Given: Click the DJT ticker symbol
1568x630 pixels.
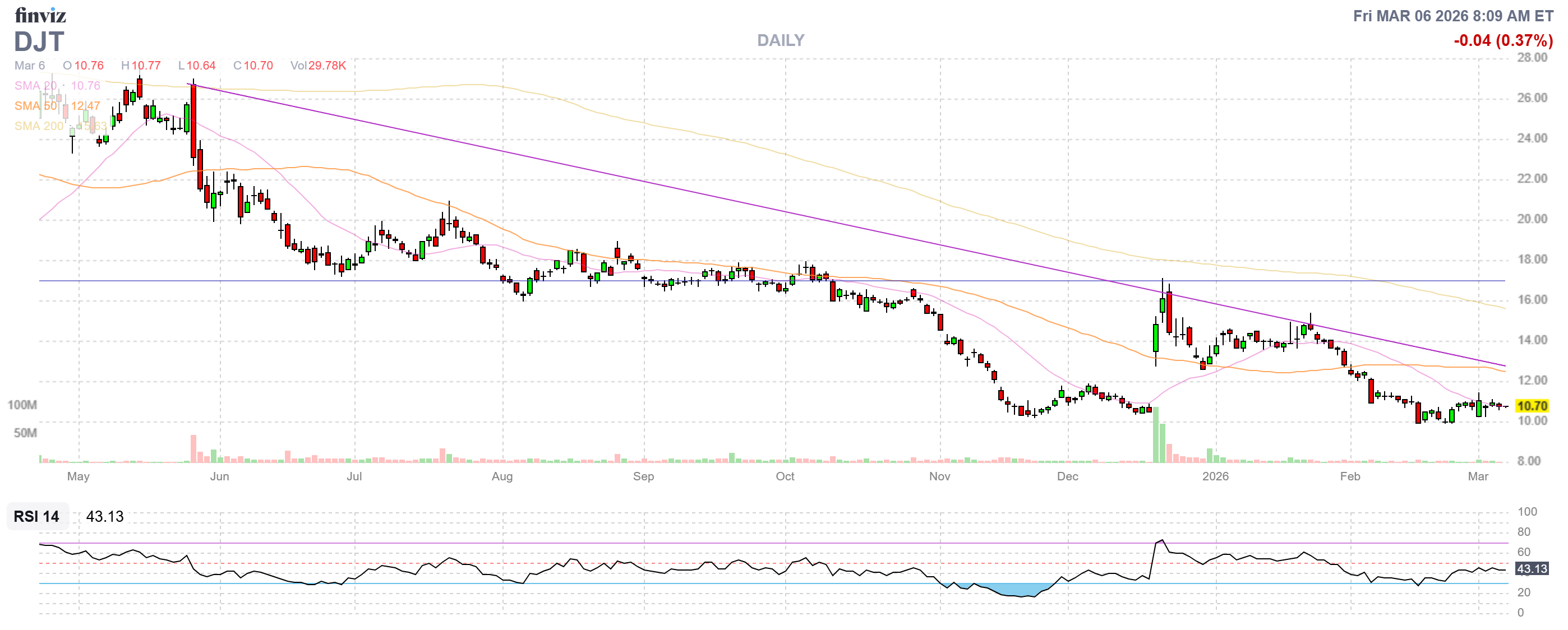Looking at the screenshot, I should (39, 42).
